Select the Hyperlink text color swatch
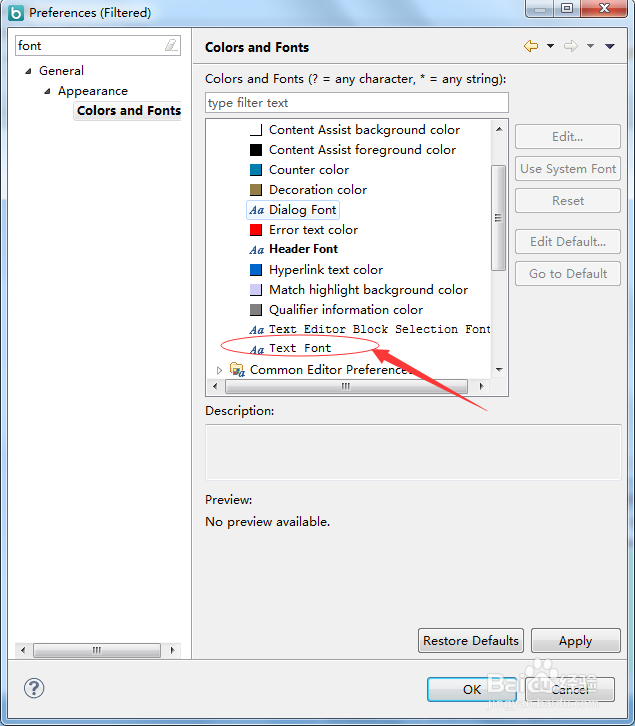The height and width of the screenshot is (726, 635). tap(256, 269)
